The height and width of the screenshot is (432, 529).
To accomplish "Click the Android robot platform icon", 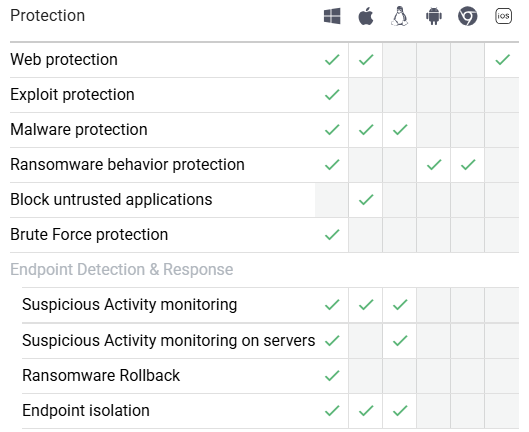I will point(434,16).
